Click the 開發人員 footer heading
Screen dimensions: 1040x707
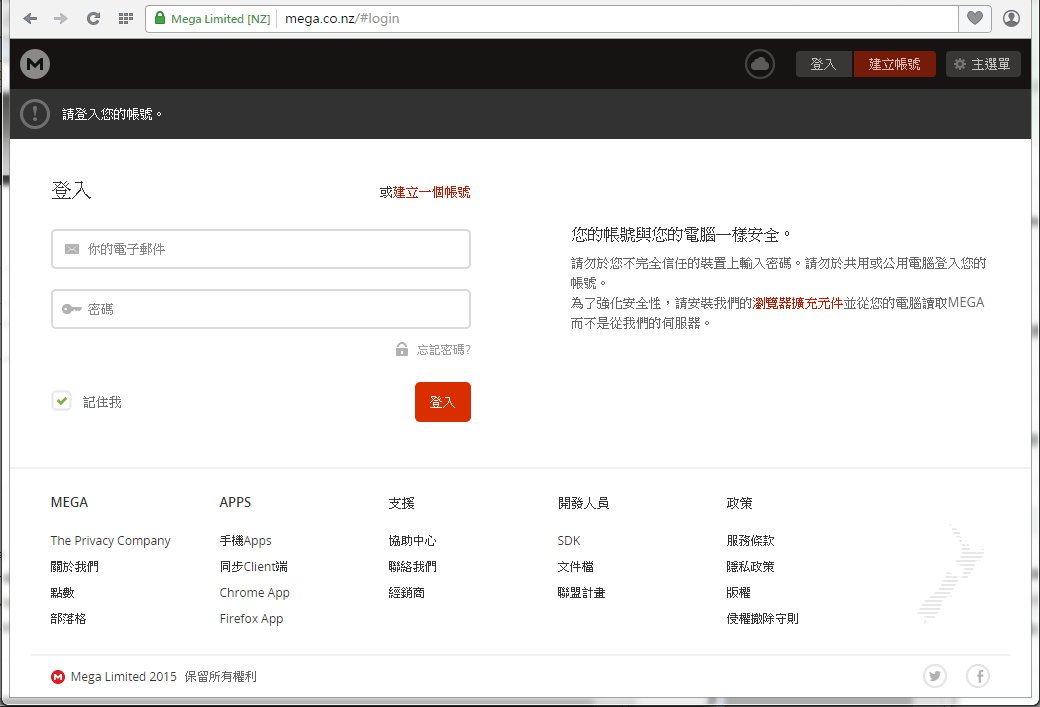[x=583, y=503]
